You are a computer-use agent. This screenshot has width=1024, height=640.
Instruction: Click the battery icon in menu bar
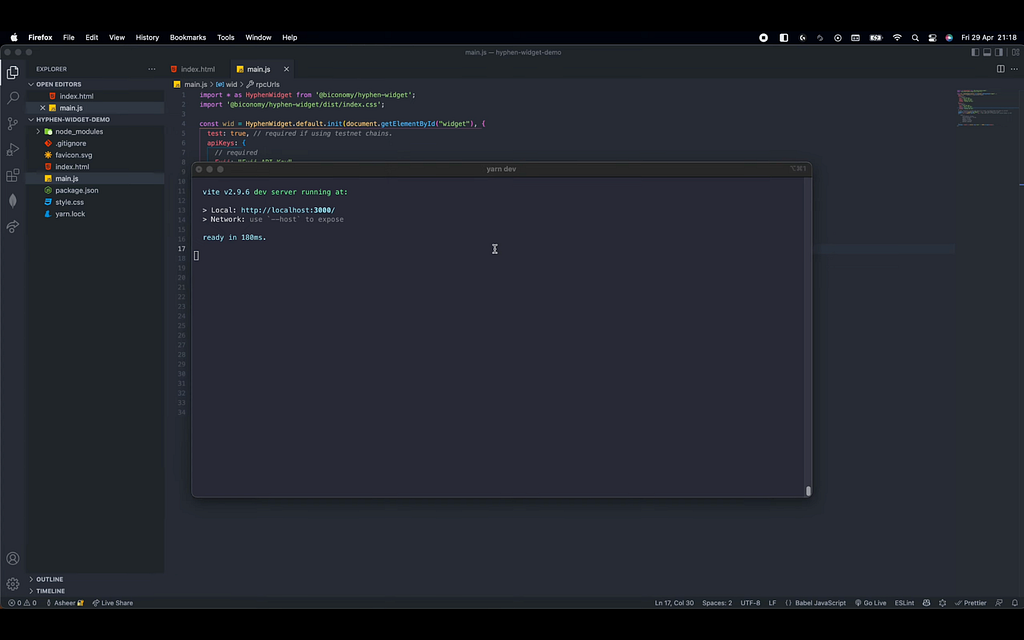click(876, 37)
